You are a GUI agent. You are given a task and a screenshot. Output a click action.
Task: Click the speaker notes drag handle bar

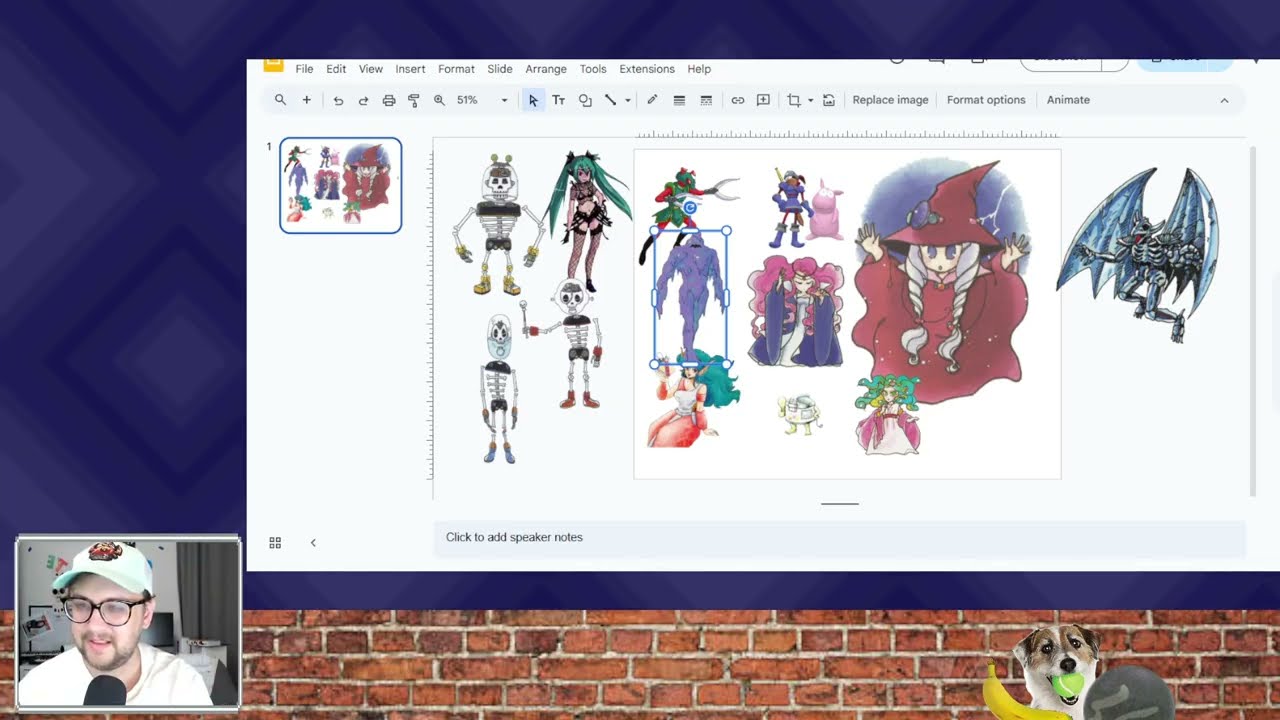840,504
